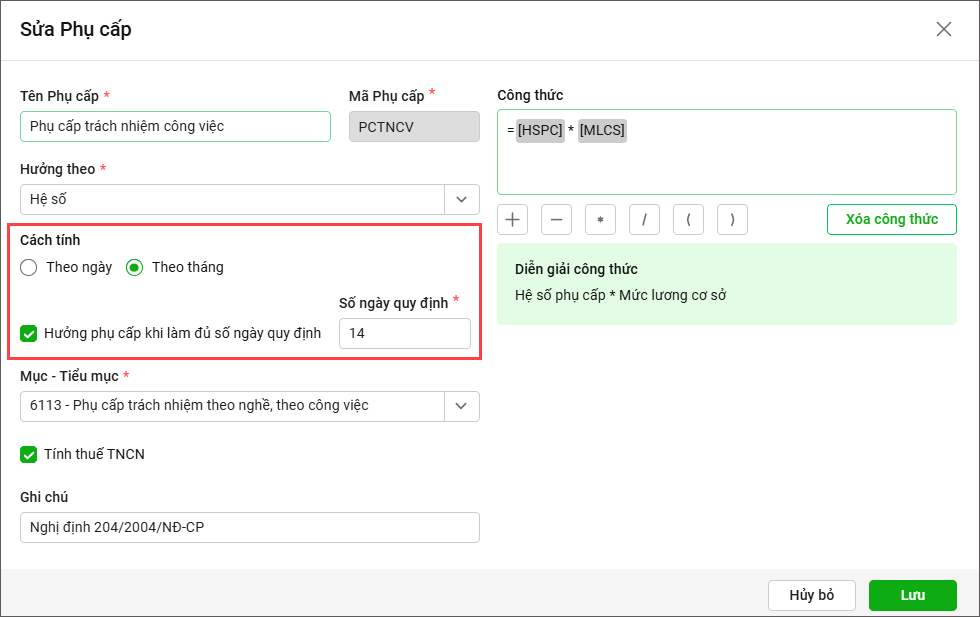The width and height of the screenshot is (980, 617).
Task: Select the [HSPC] token in formula
Action: click(540, 131)
